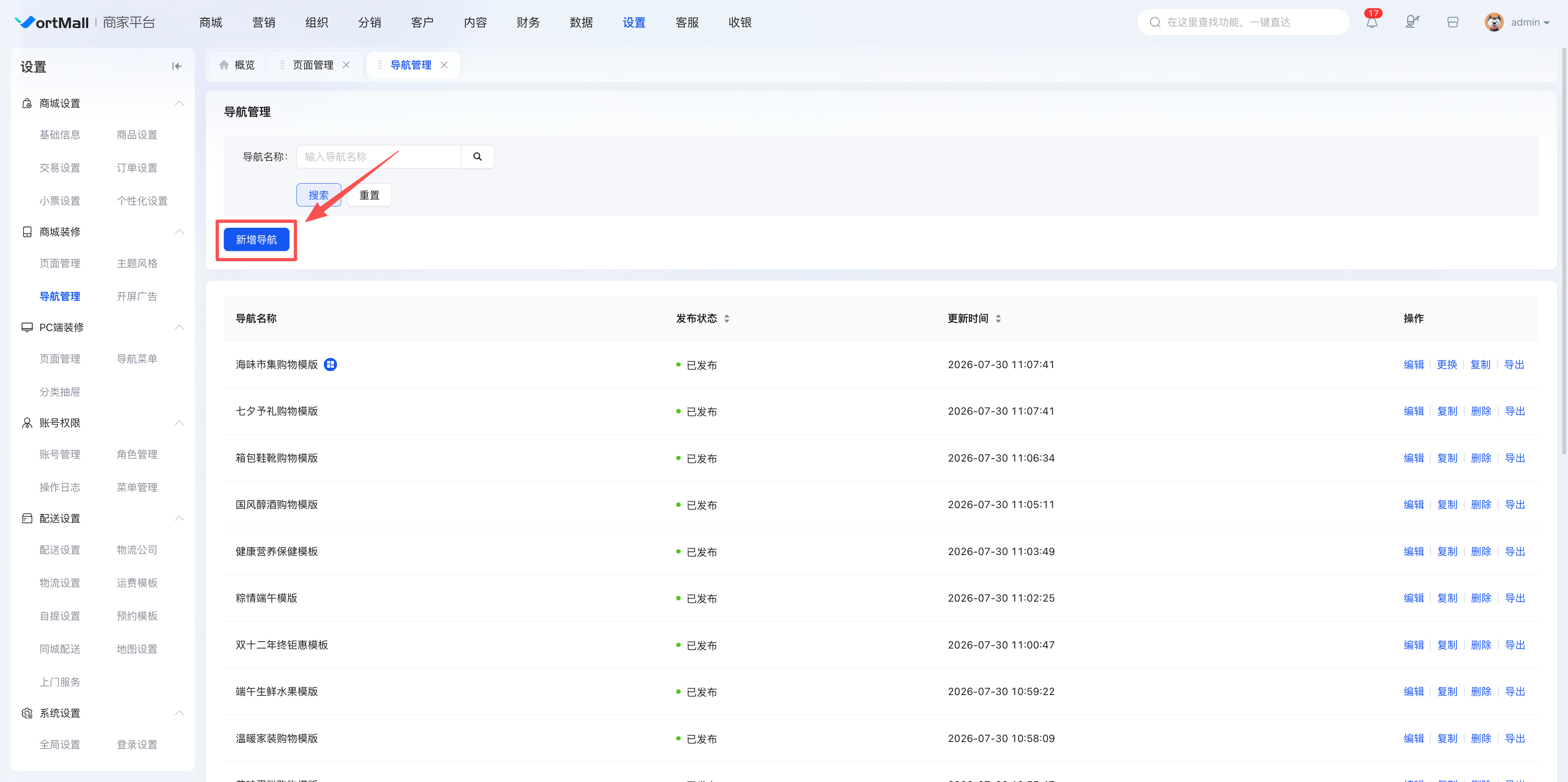Click the 系统设置 gear icon
Screen dimensions: 1568x782
pos(27,713)
